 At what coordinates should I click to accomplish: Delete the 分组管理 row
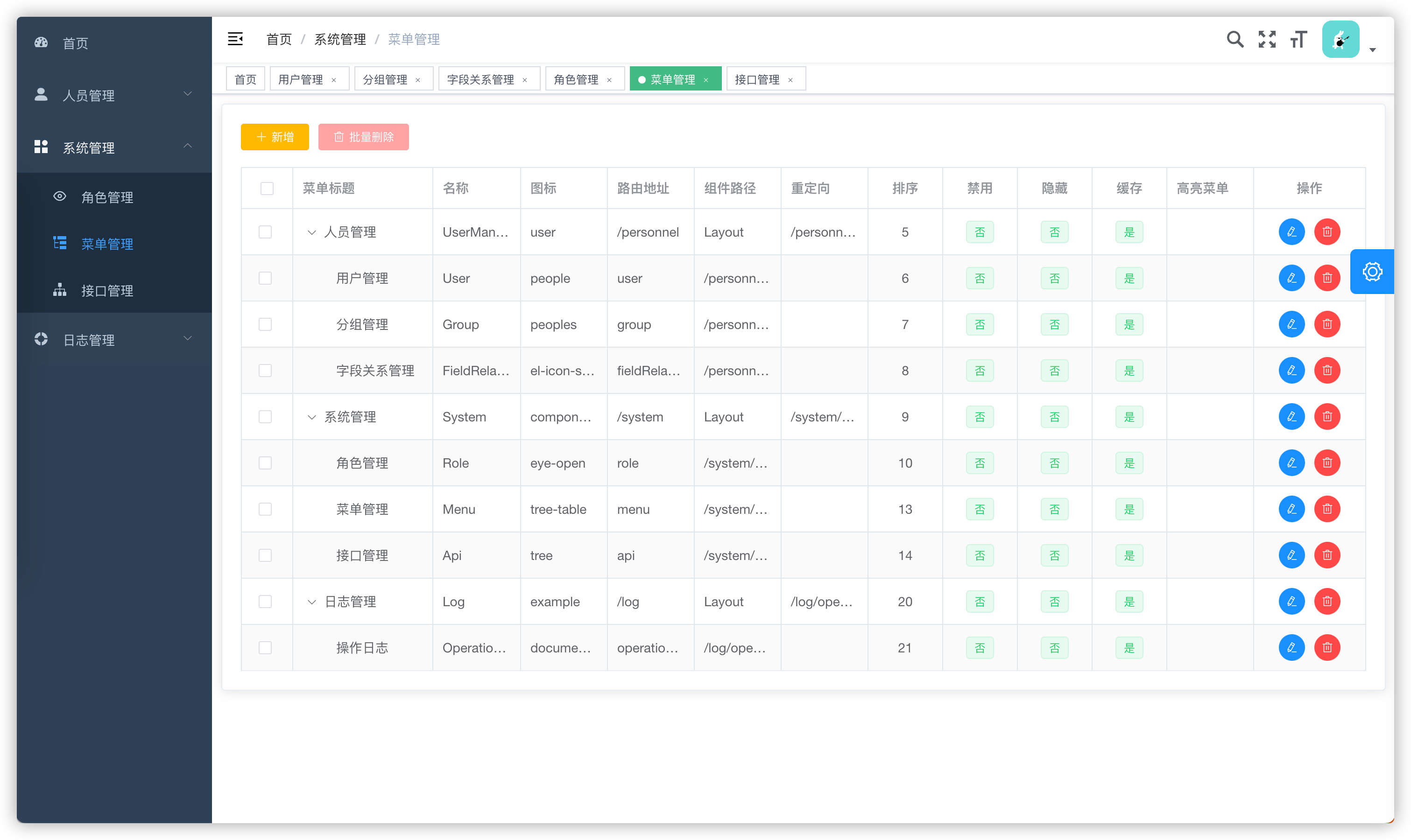point(1326,324)
